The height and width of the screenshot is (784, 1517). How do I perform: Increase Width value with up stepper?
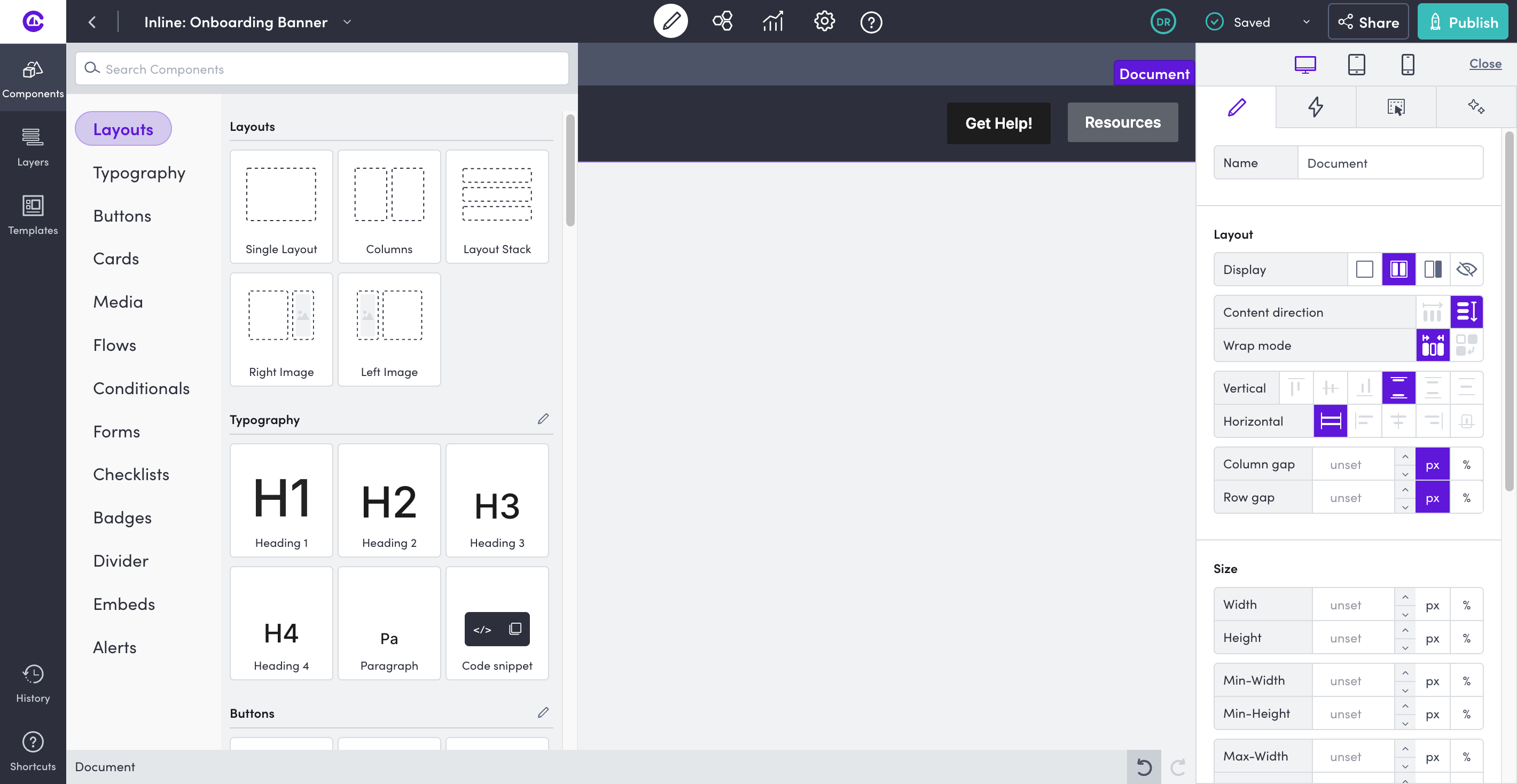pos(1405,598)
